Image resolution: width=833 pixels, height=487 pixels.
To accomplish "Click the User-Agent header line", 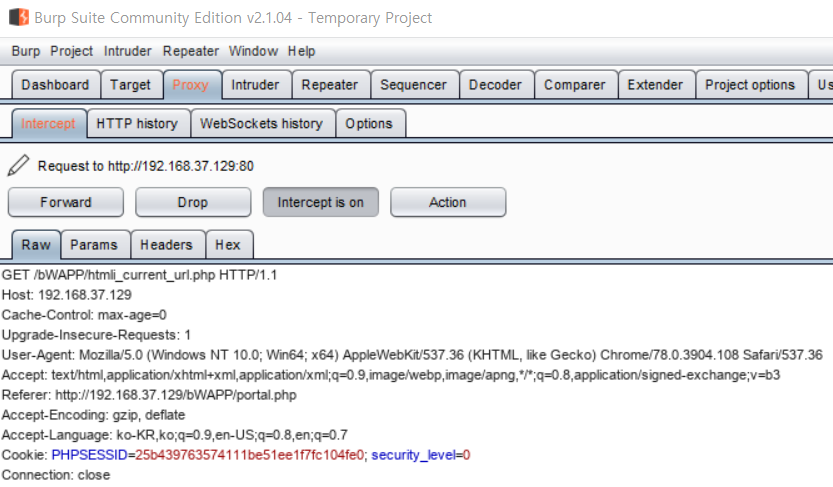I will (412, 355).
